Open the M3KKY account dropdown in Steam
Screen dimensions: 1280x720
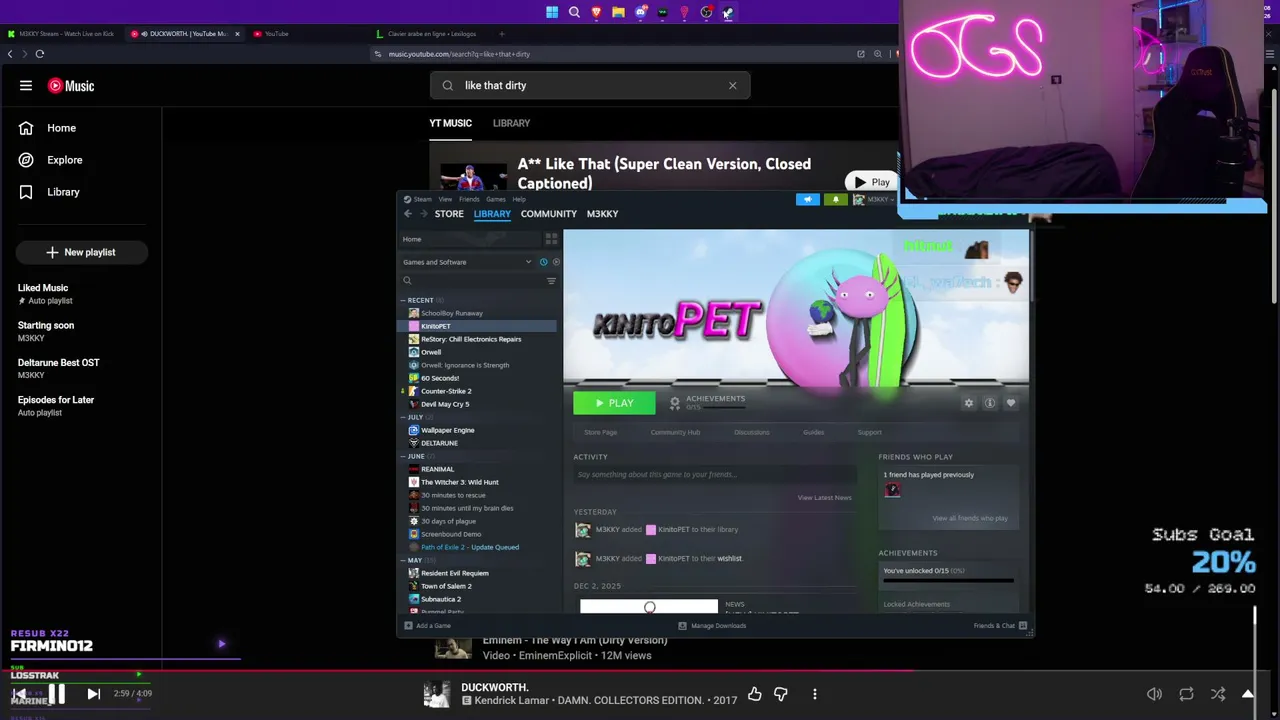coord(874,200)
